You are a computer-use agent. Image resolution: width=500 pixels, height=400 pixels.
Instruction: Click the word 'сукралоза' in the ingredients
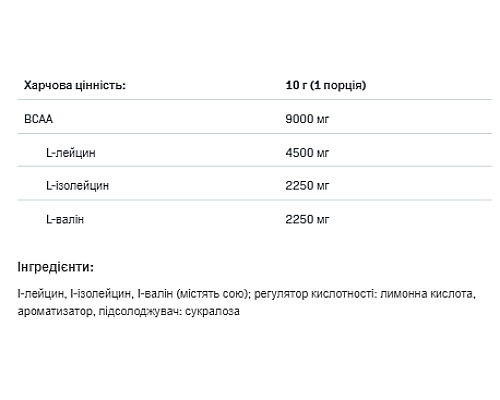tap(212, 311)
